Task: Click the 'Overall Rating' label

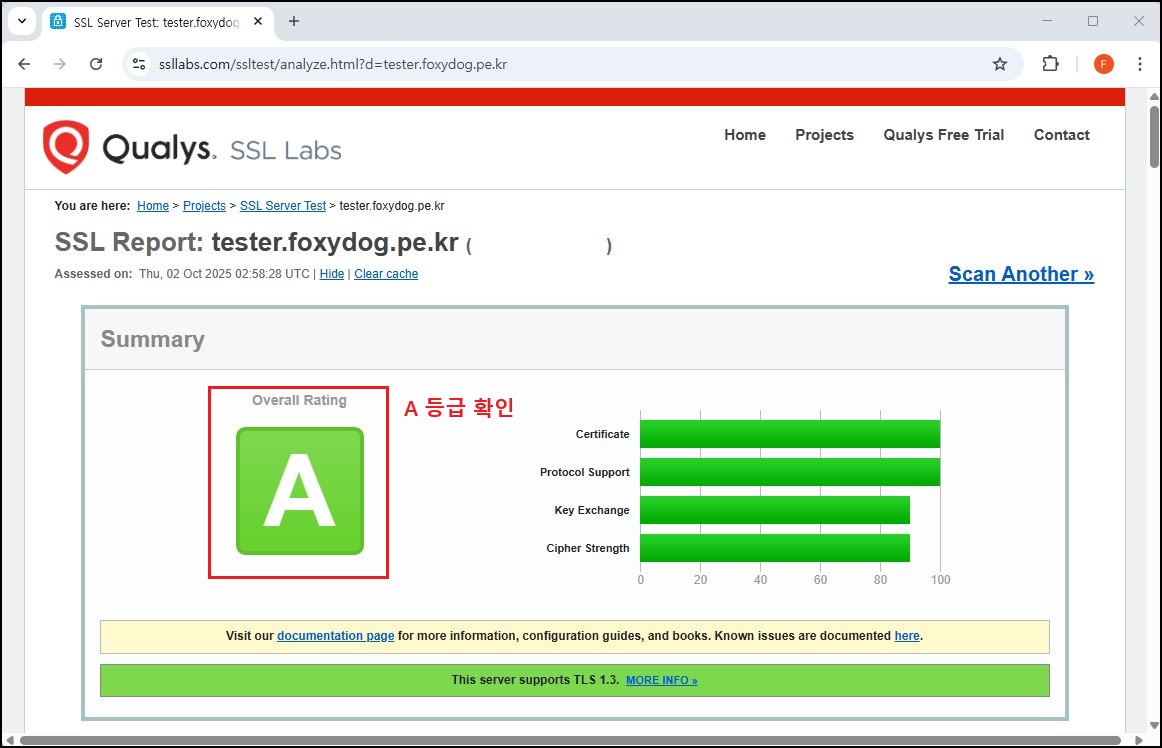Action: 299,400
